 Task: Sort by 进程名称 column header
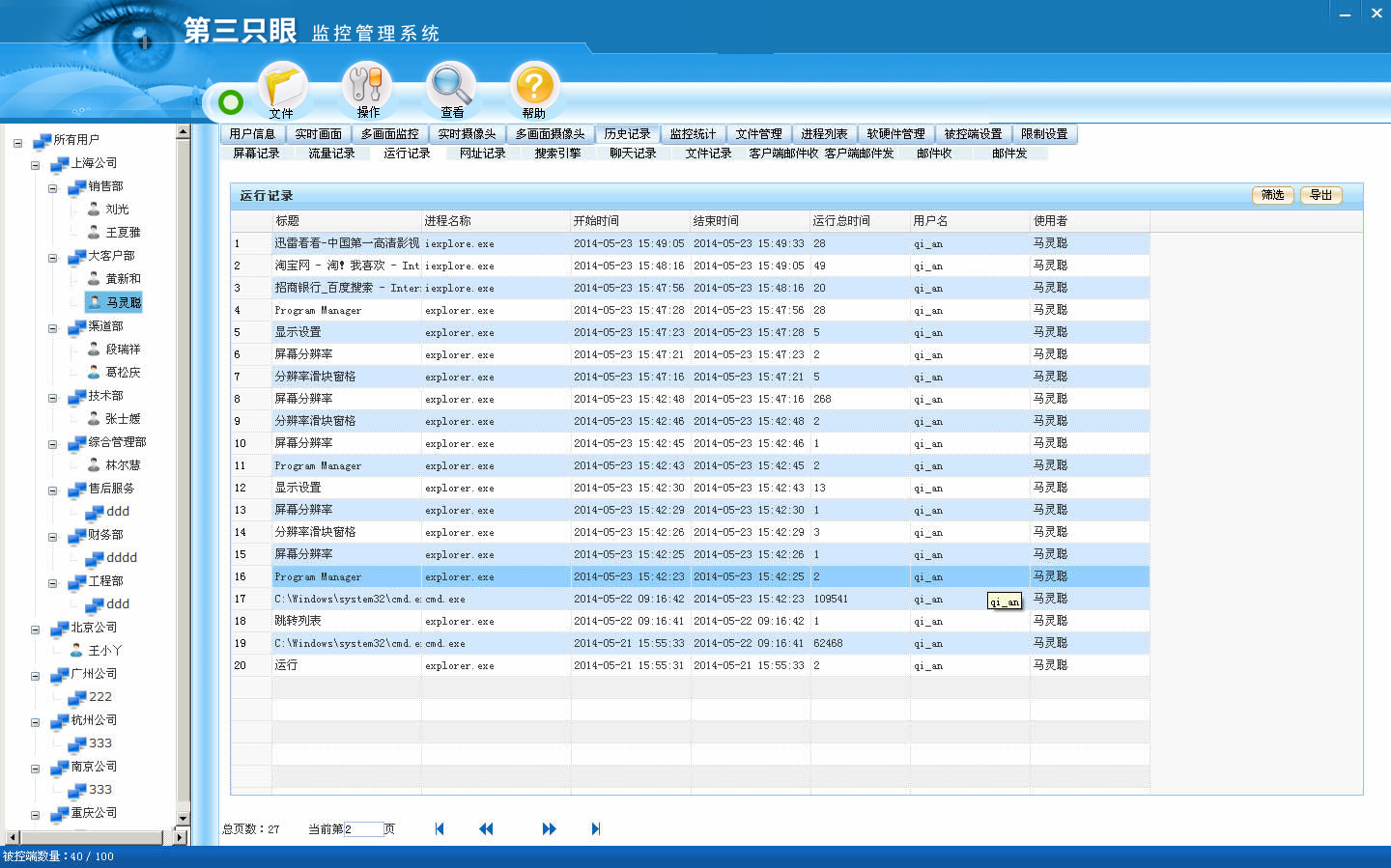pyautogui.click(x=496, y=221)
